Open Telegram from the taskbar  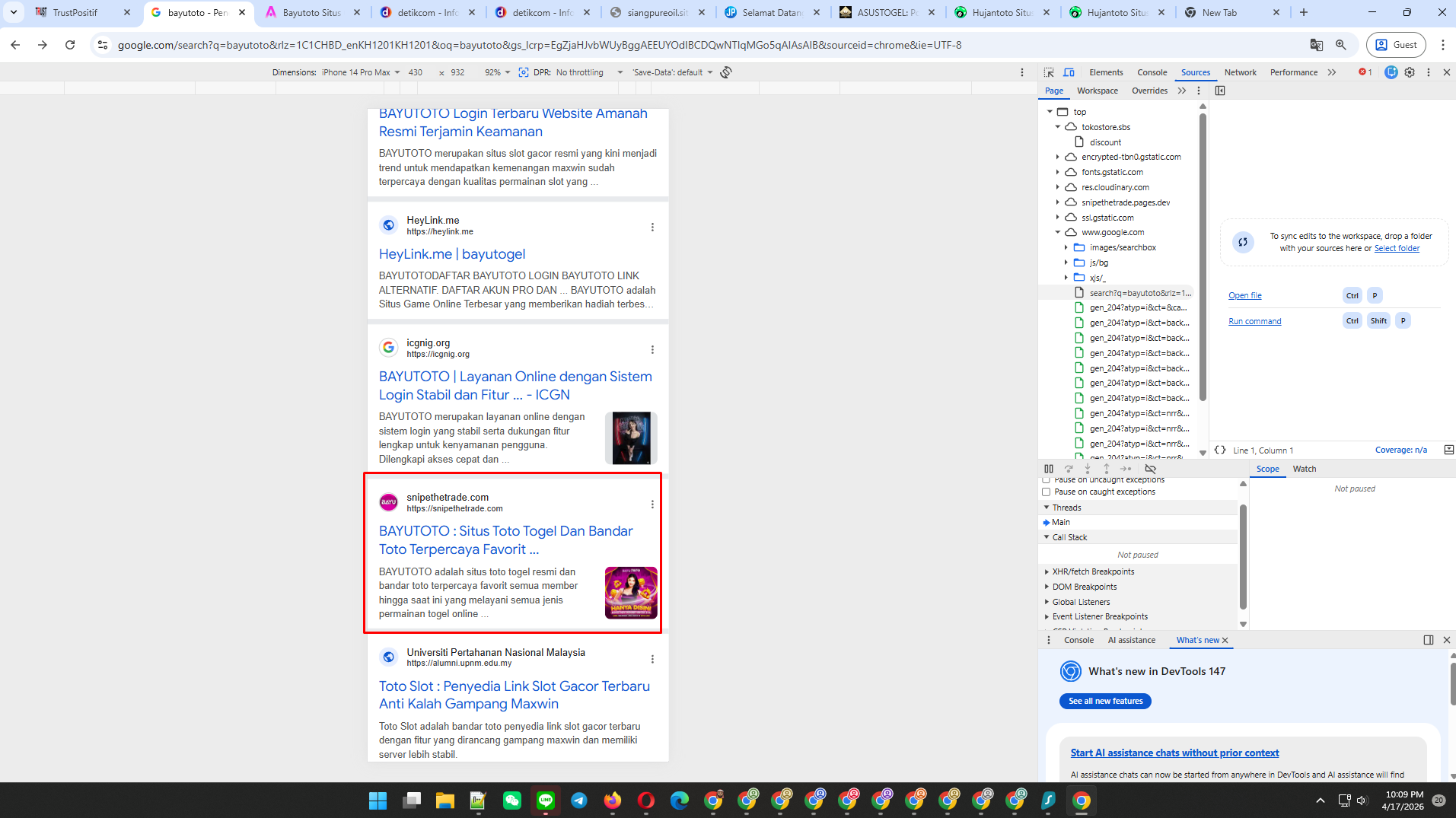[578, 800]
